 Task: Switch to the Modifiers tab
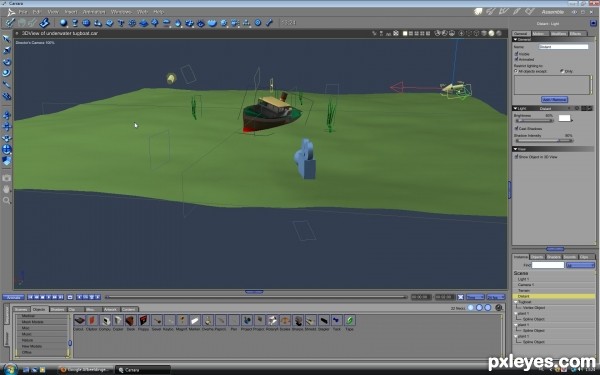tap(558, 34)
